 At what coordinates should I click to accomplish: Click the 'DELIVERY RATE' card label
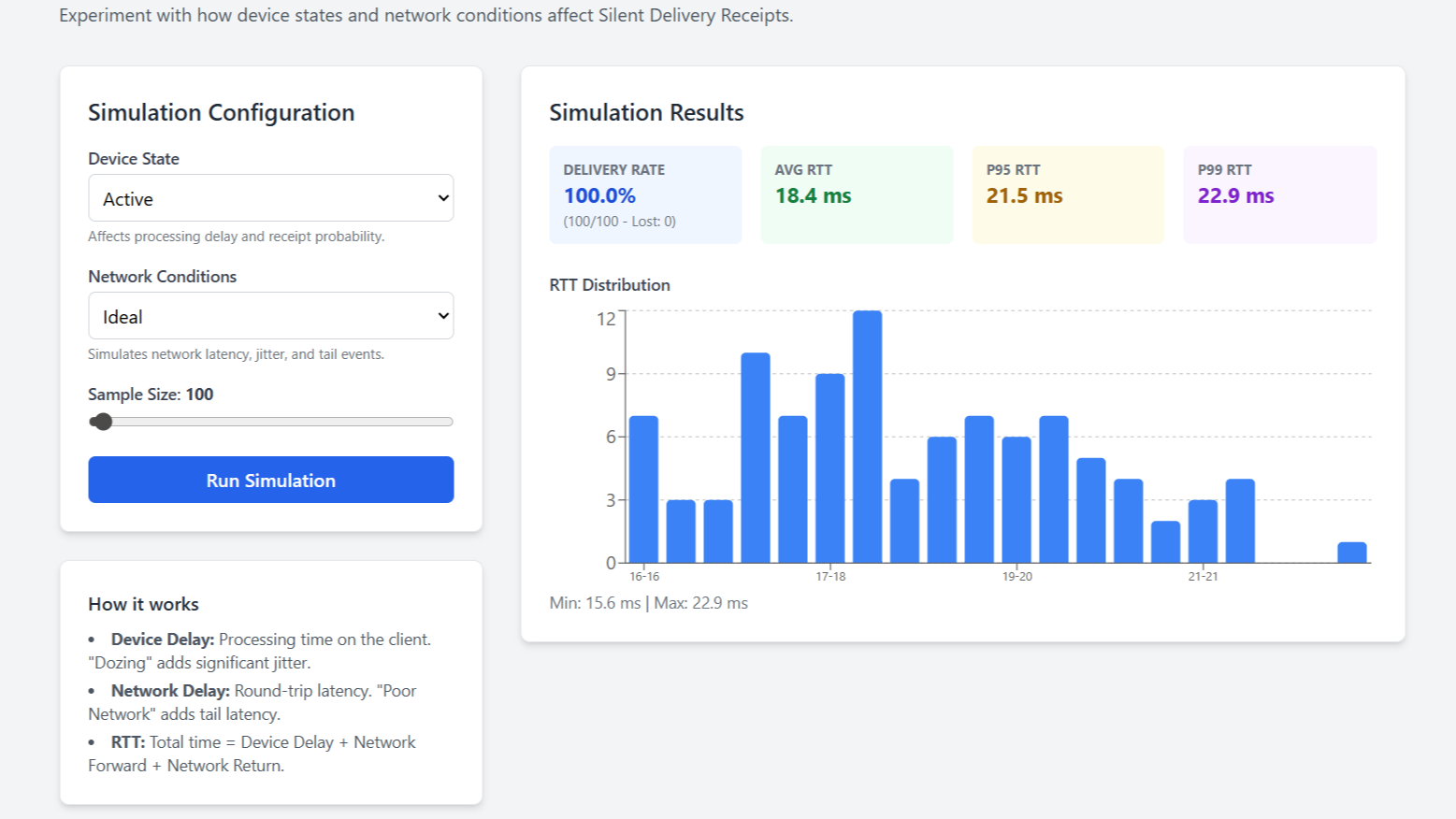click(x=614, y=170)
